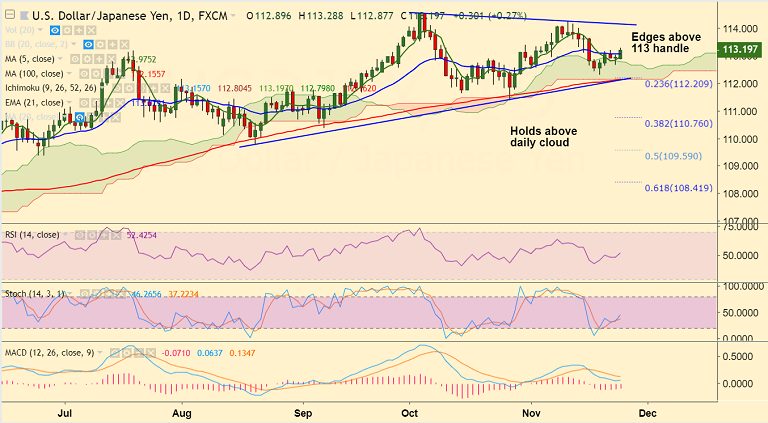Toggle visibility eye for BB (20, close, 2)
Viewport: 768px width, 423px height.
88,45
